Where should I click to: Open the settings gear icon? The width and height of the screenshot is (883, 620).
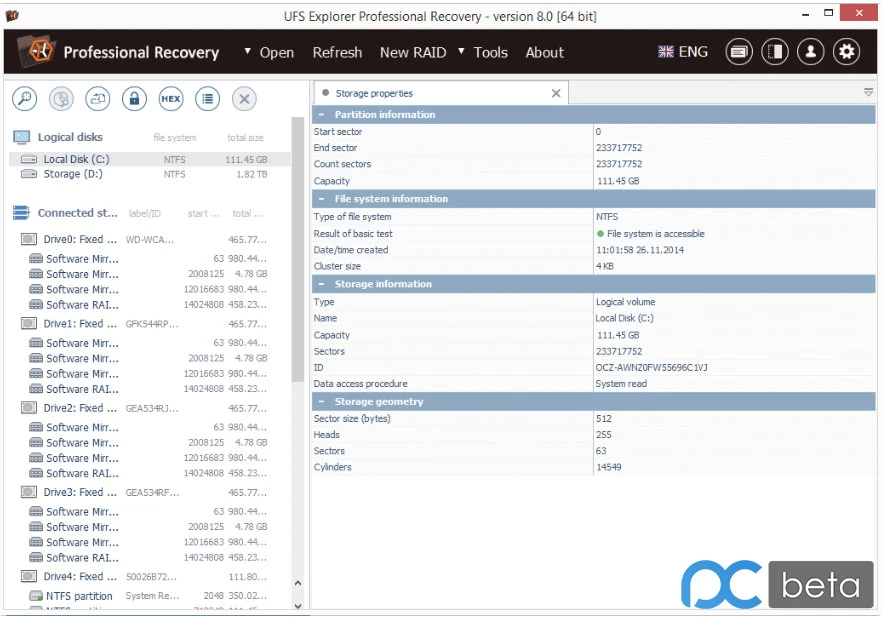coord(846,52)
